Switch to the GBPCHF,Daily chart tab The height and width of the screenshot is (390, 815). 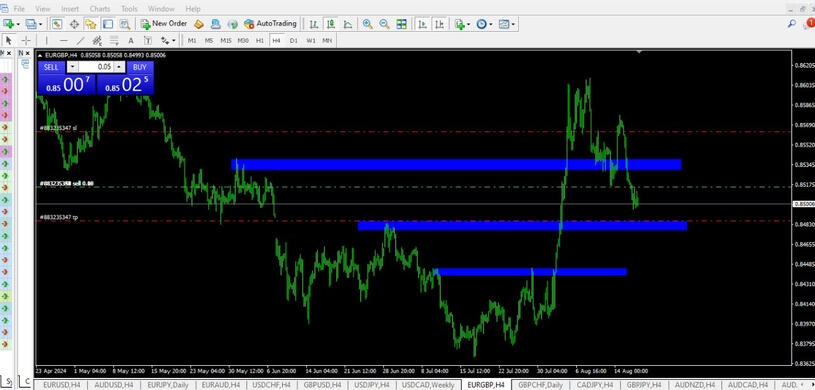(541, 385)
